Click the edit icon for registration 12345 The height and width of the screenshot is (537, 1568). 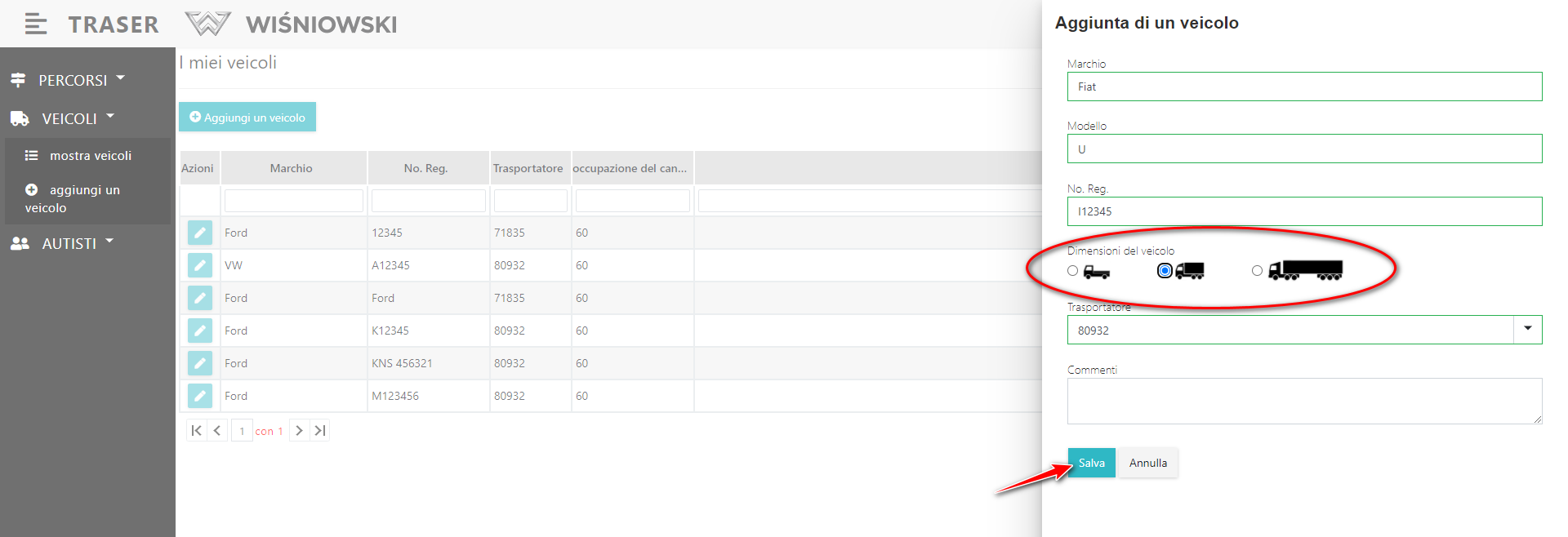coord(199,233)
